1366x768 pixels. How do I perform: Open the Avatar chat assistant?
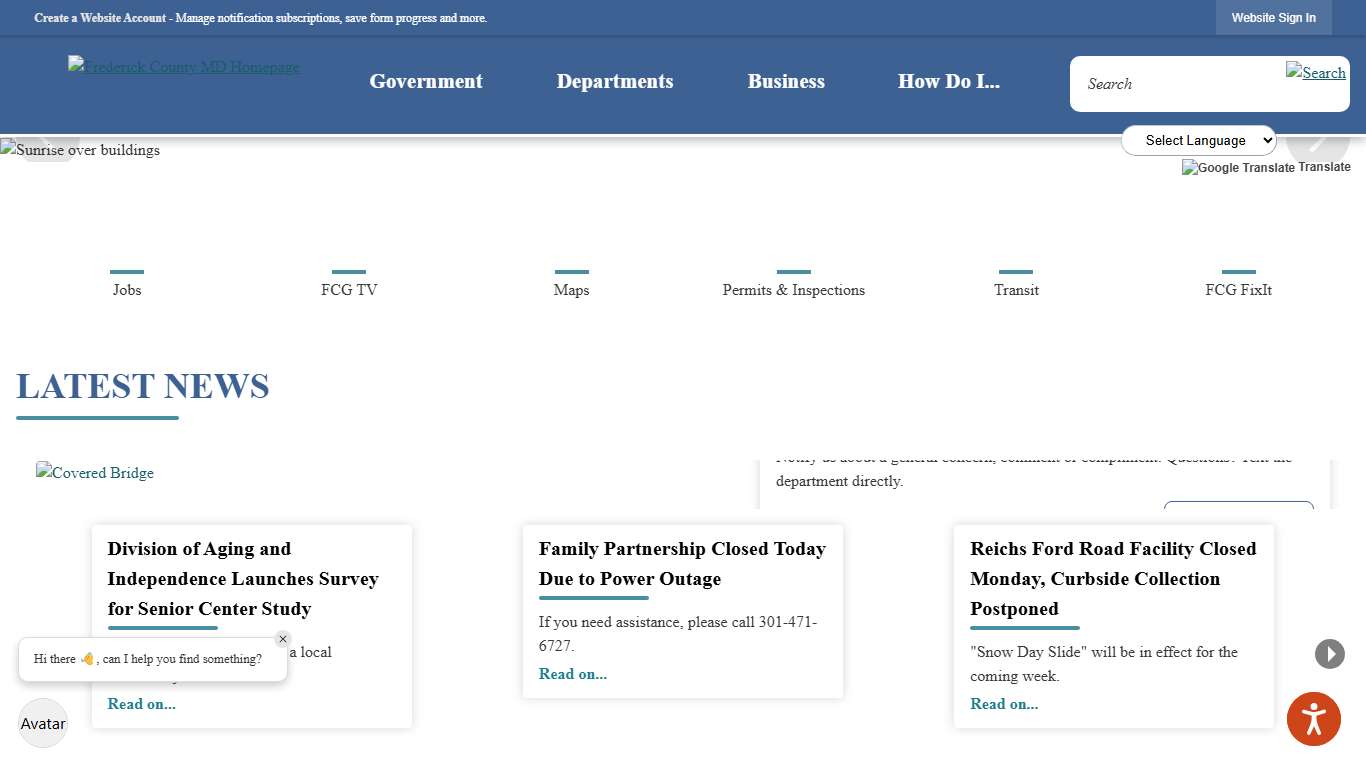point(43,723)
